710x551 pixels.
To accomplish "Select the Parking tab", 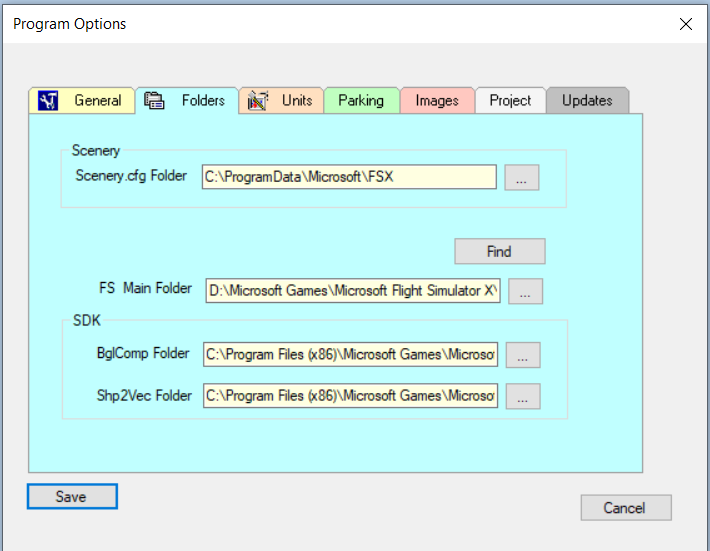I will (x=360, y=101).
